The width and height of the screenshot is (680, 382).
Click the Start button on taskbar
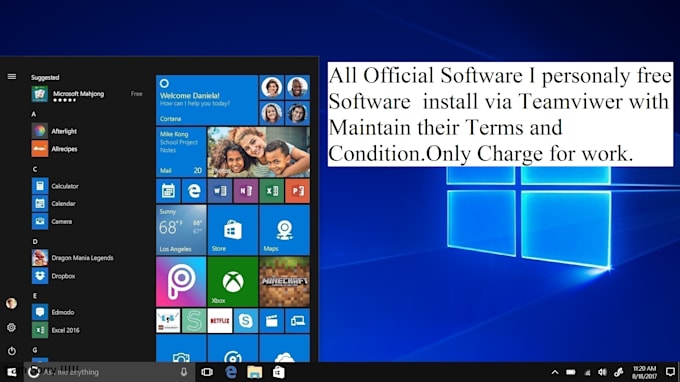click(12, 372)
